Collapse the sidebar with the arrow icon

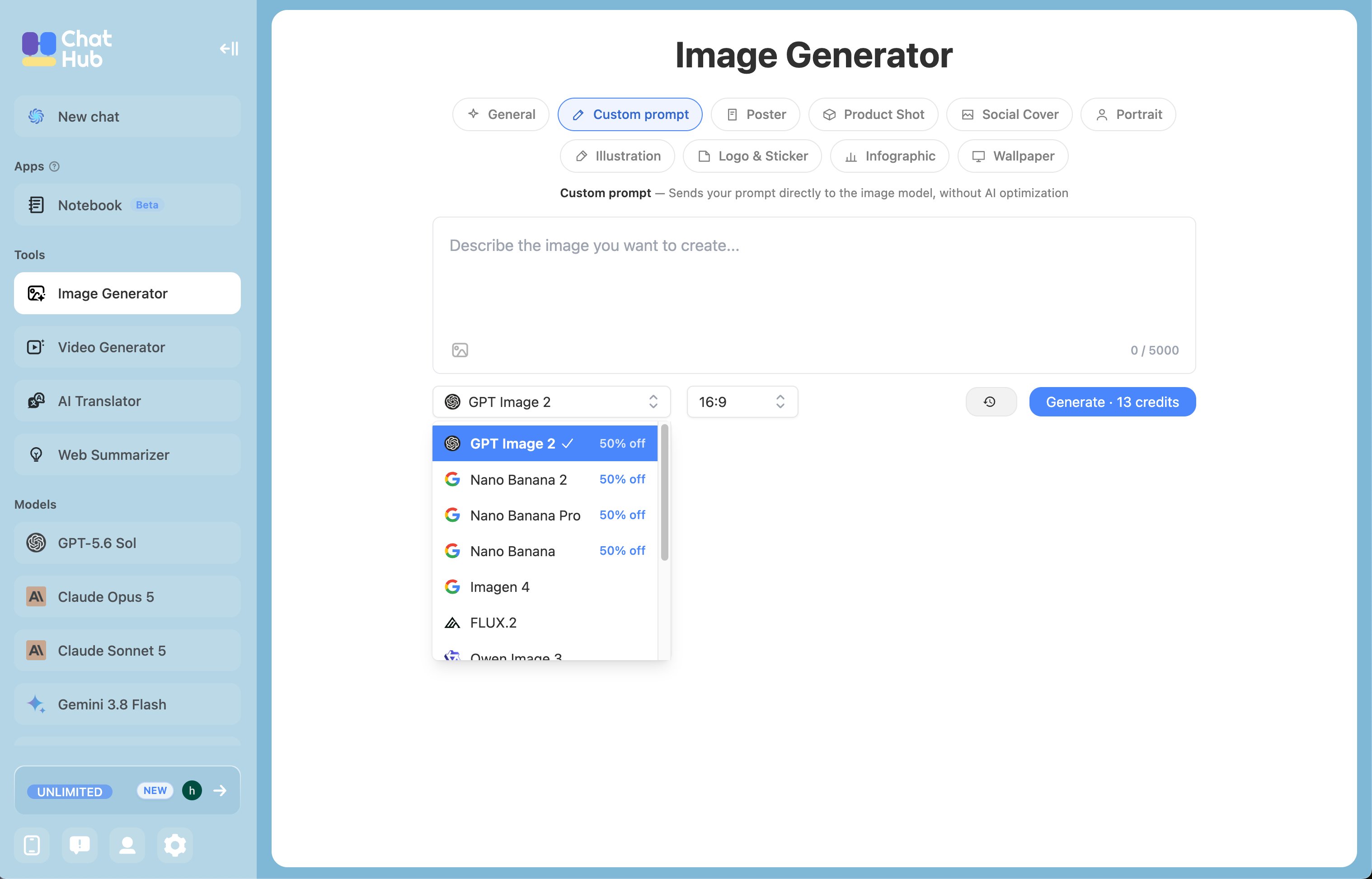point(229,48)
